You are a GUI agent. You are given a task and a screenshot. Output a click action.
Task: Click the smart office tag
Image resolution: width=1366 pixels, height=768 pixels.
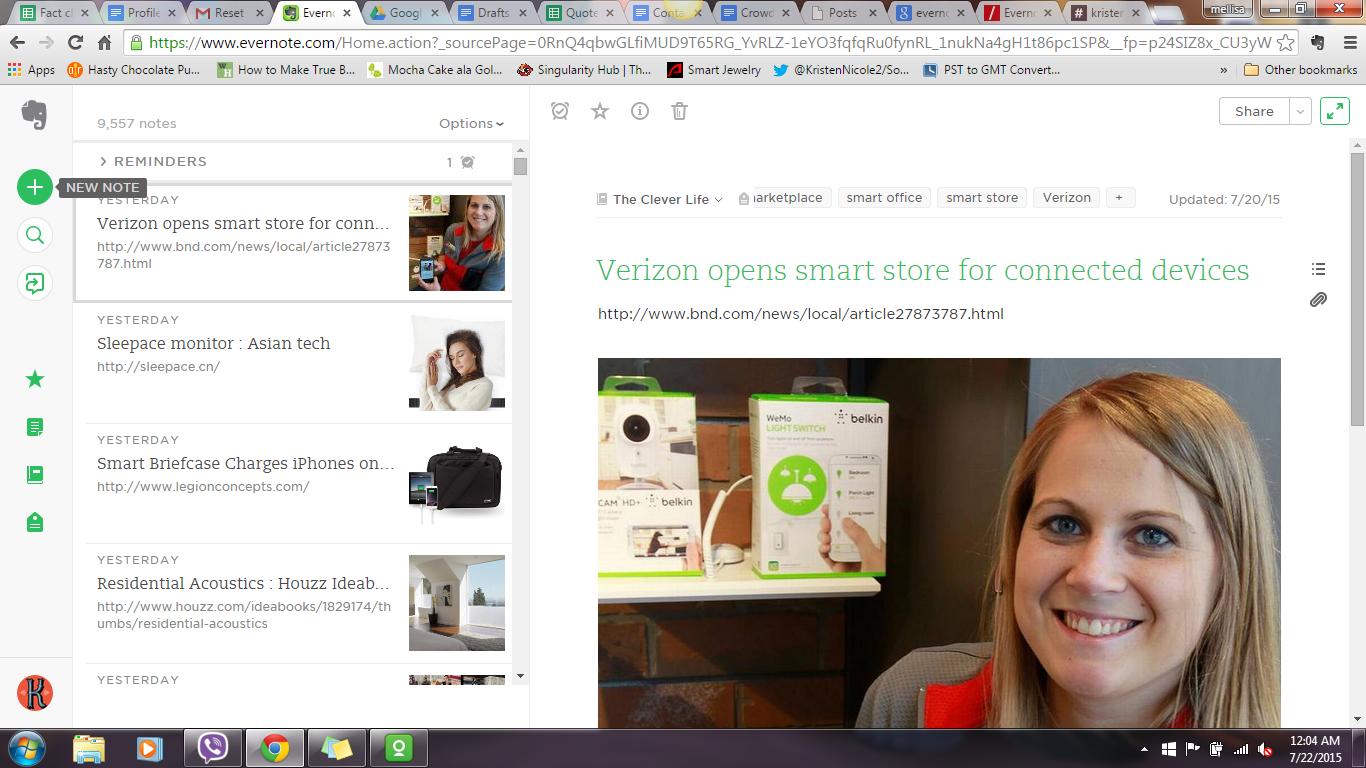(884, 198)
